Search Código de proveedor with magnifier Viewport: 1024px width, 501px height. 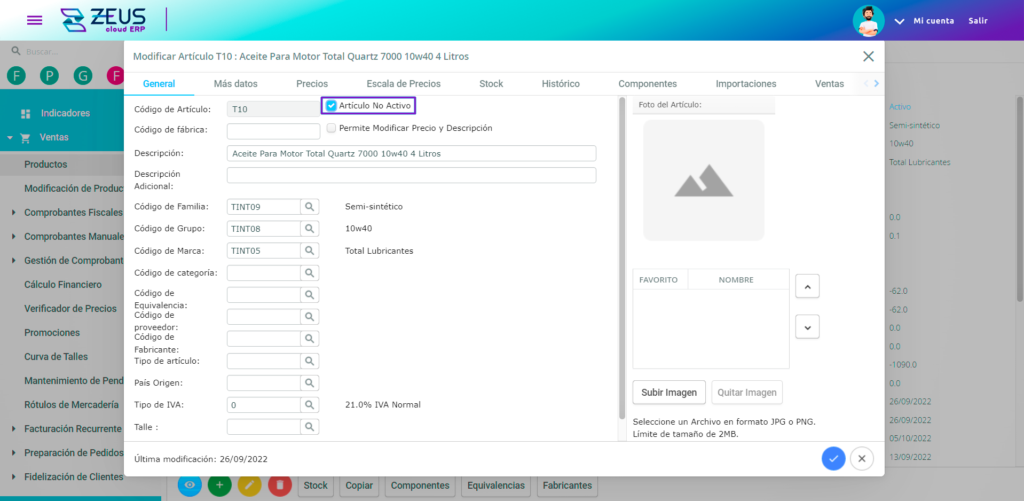coord(310,317)
